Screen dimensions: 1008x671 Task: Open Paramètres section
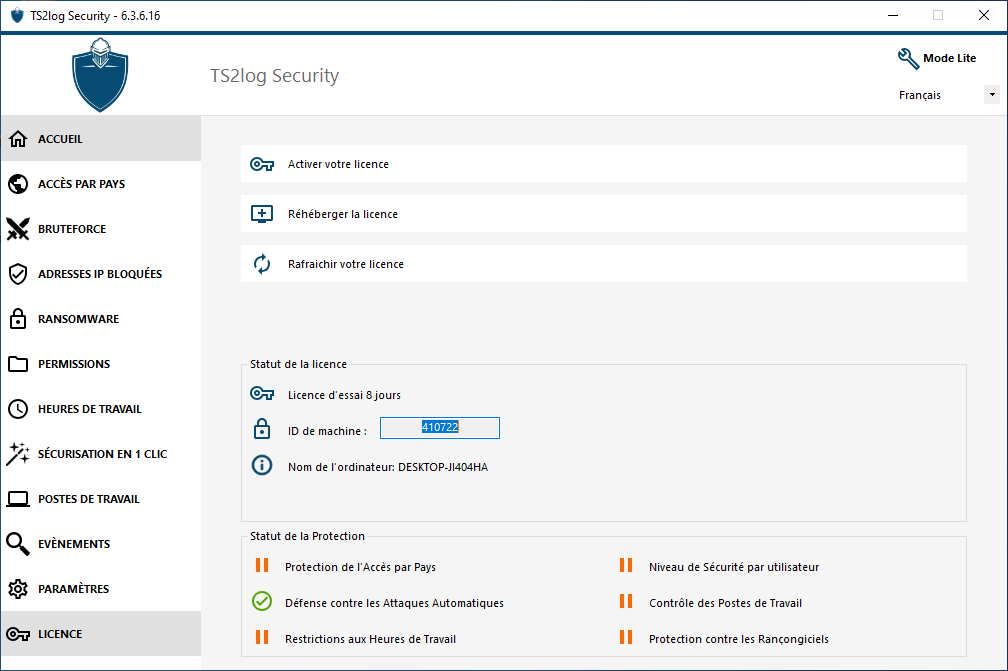click(x=101, y=589)
